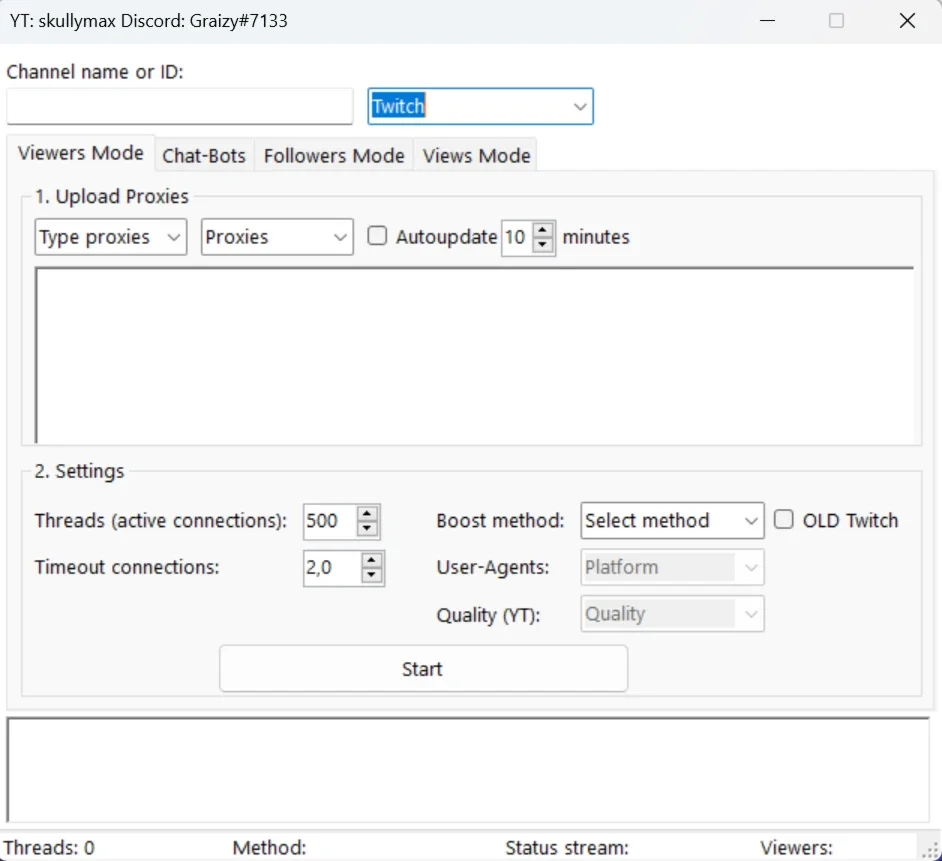942x861 pixels.
Task: Select the Viewers Mode tab
Action: (x=81, y=153)
